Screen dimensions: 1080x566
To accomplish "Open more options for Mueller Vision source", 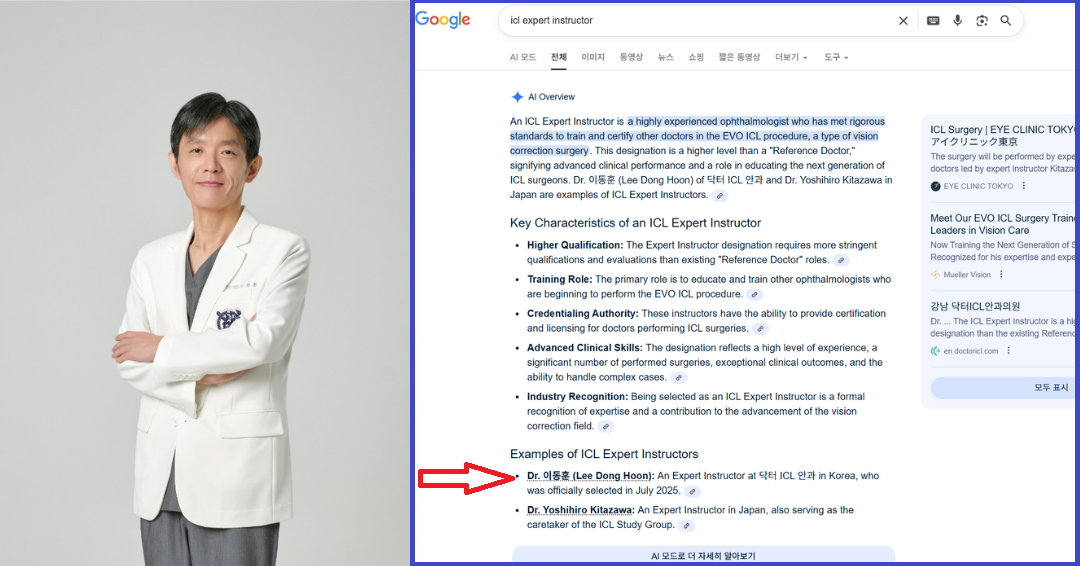I will click(x=1001, y=274).
